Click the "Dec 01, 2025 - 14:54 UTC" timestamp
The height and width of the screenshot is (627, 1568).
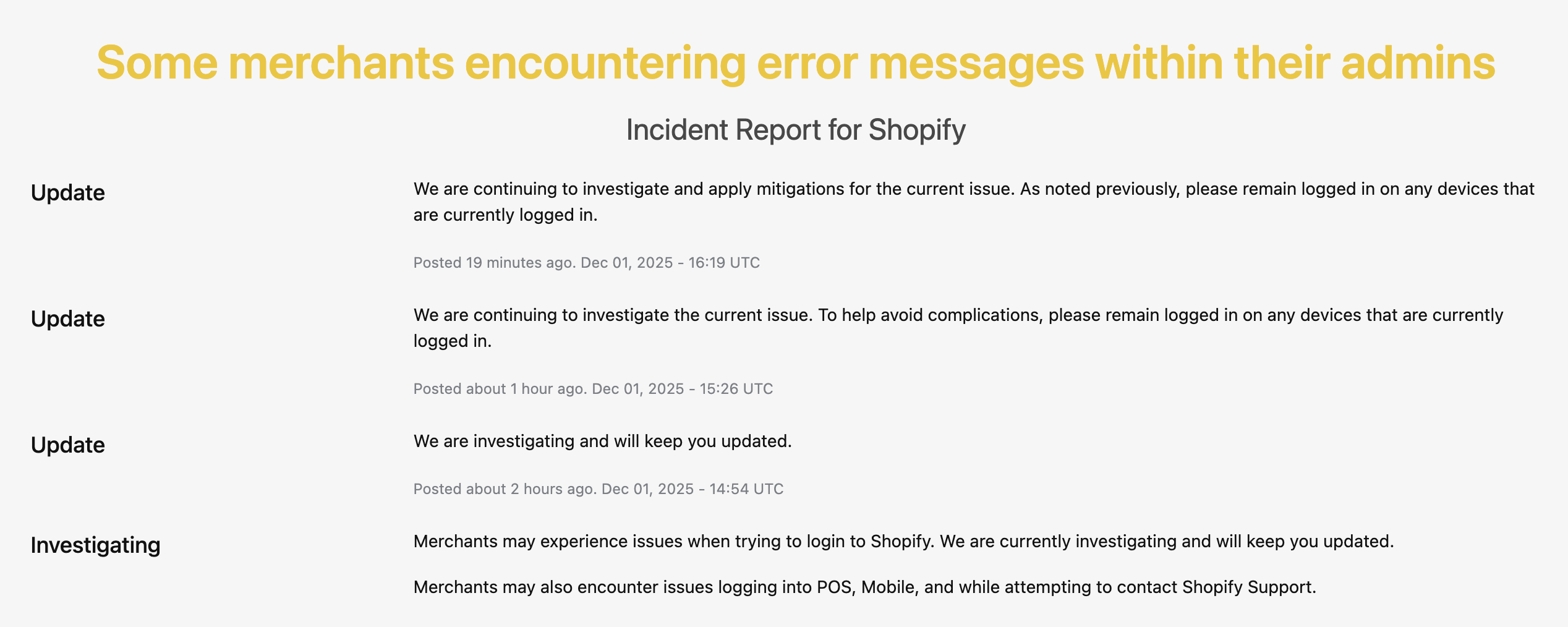coord(692,489)
